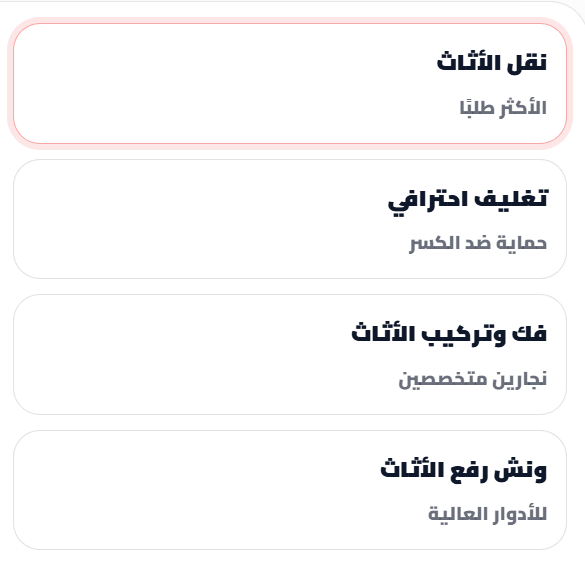Image resolution: width=585 pixels, height=562 pixels.
Task: Click the نقل الأثاث heading text
Action: tap(492, 62)
